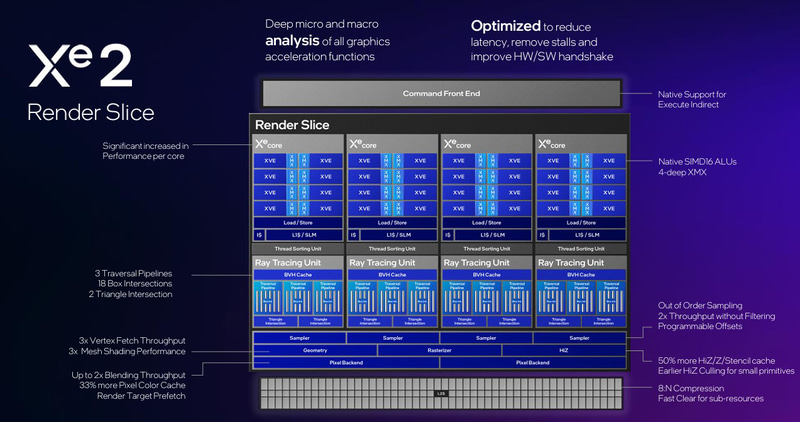Select '2x Throughput without Filtering' text
This screenshot has width=800, height=422.
[x=716, y=316]
